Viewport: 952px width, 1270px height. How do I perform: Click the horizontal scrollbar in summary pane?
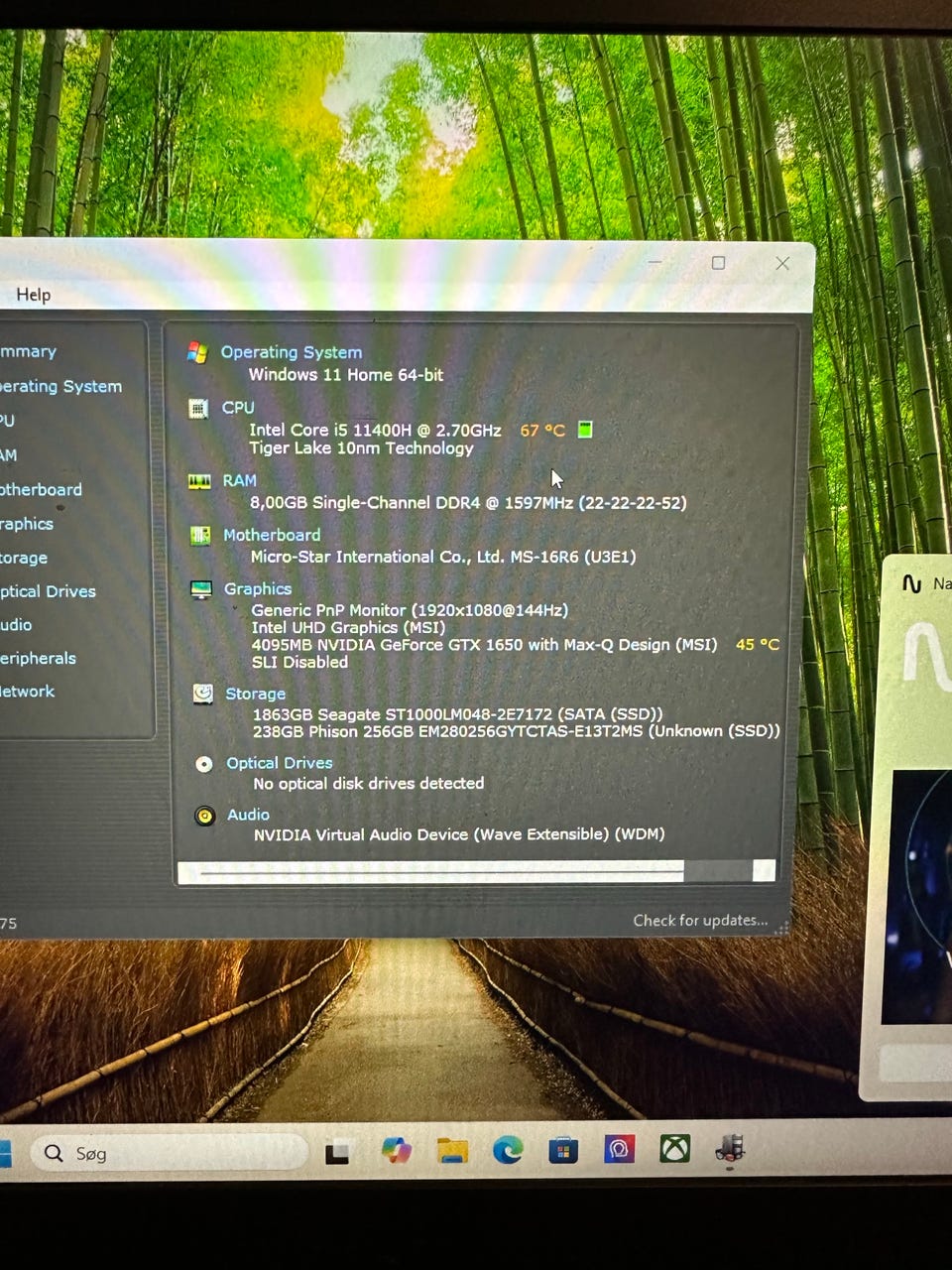point(476,871)
